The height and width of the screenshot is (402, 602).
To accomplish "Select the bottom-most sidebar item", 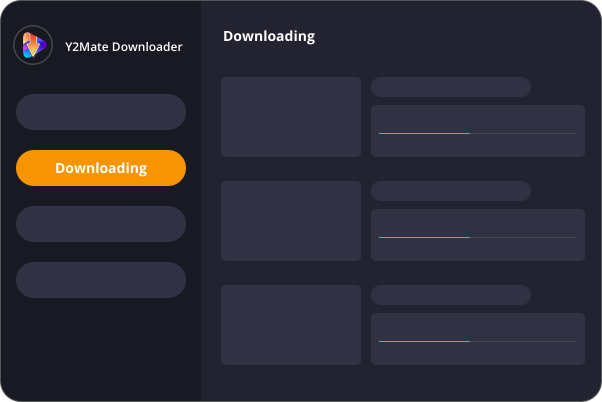I will pos(101,280).
